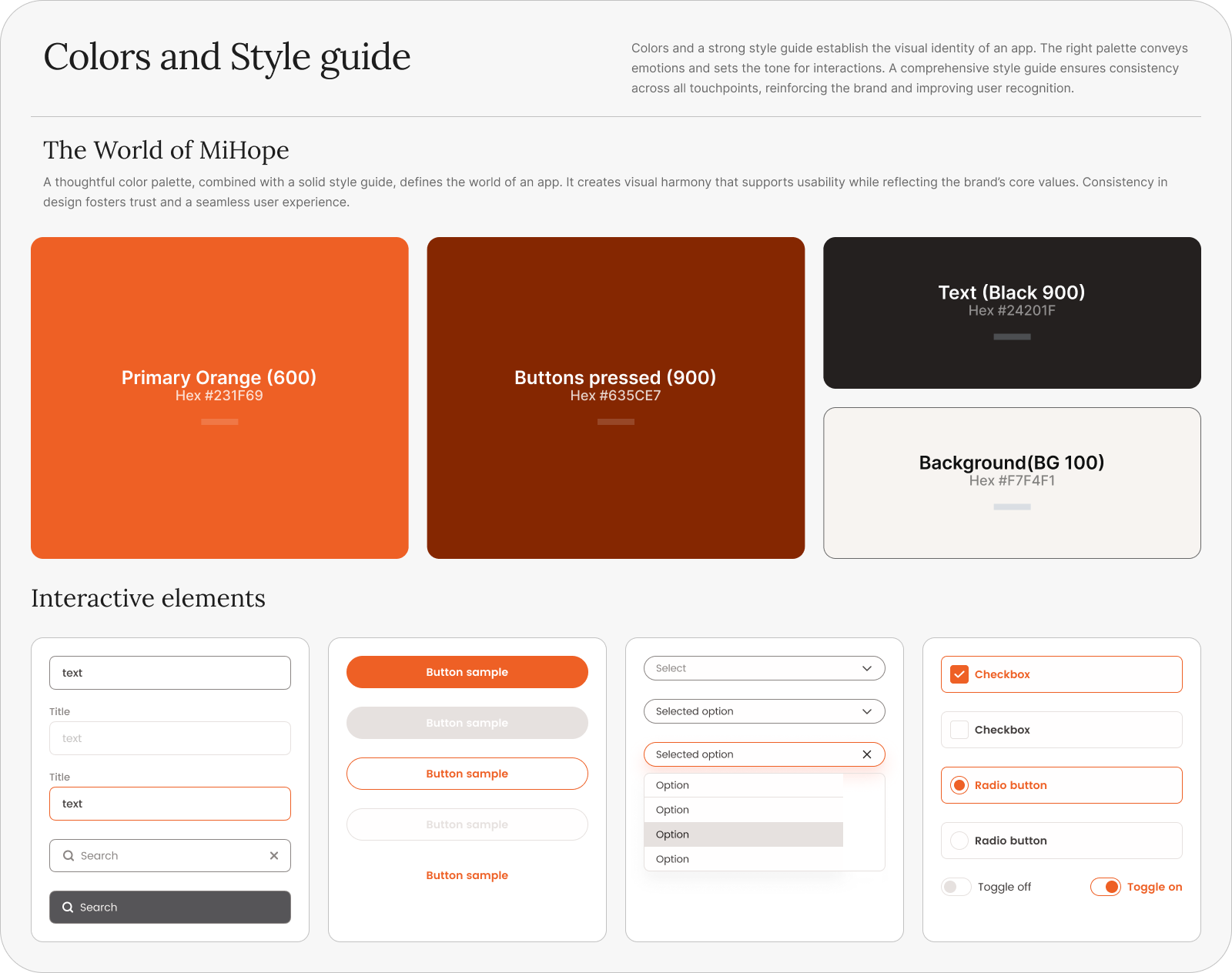
Task: Uncheck the checked orange Checkbox
Action: [959, 674]
